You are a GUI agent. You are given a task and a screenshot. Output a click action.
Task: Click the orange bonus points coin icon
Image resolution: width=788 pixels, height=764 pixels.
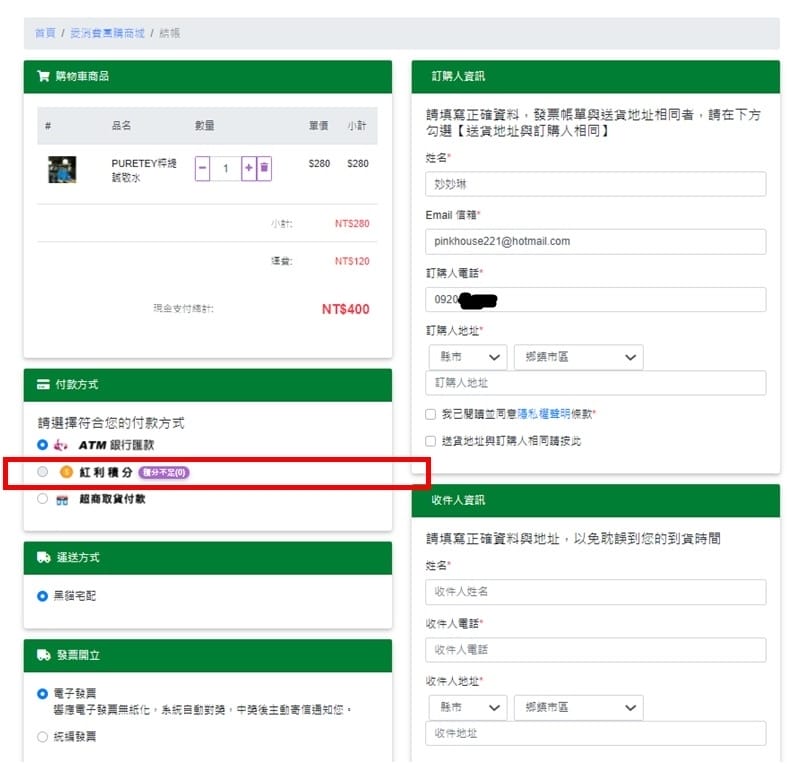66,472
